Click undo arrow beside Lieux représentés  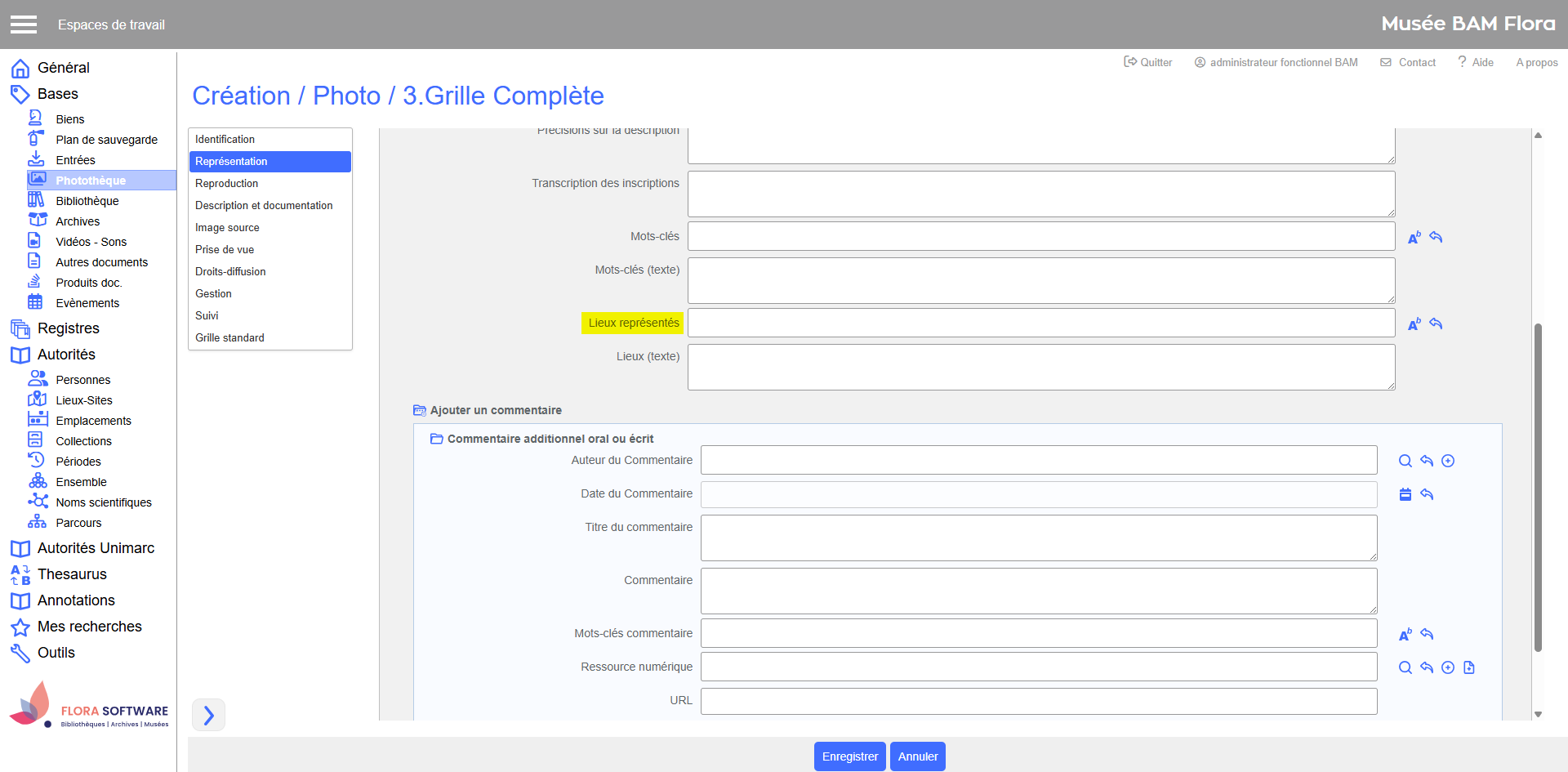[x=1436, y=324]
